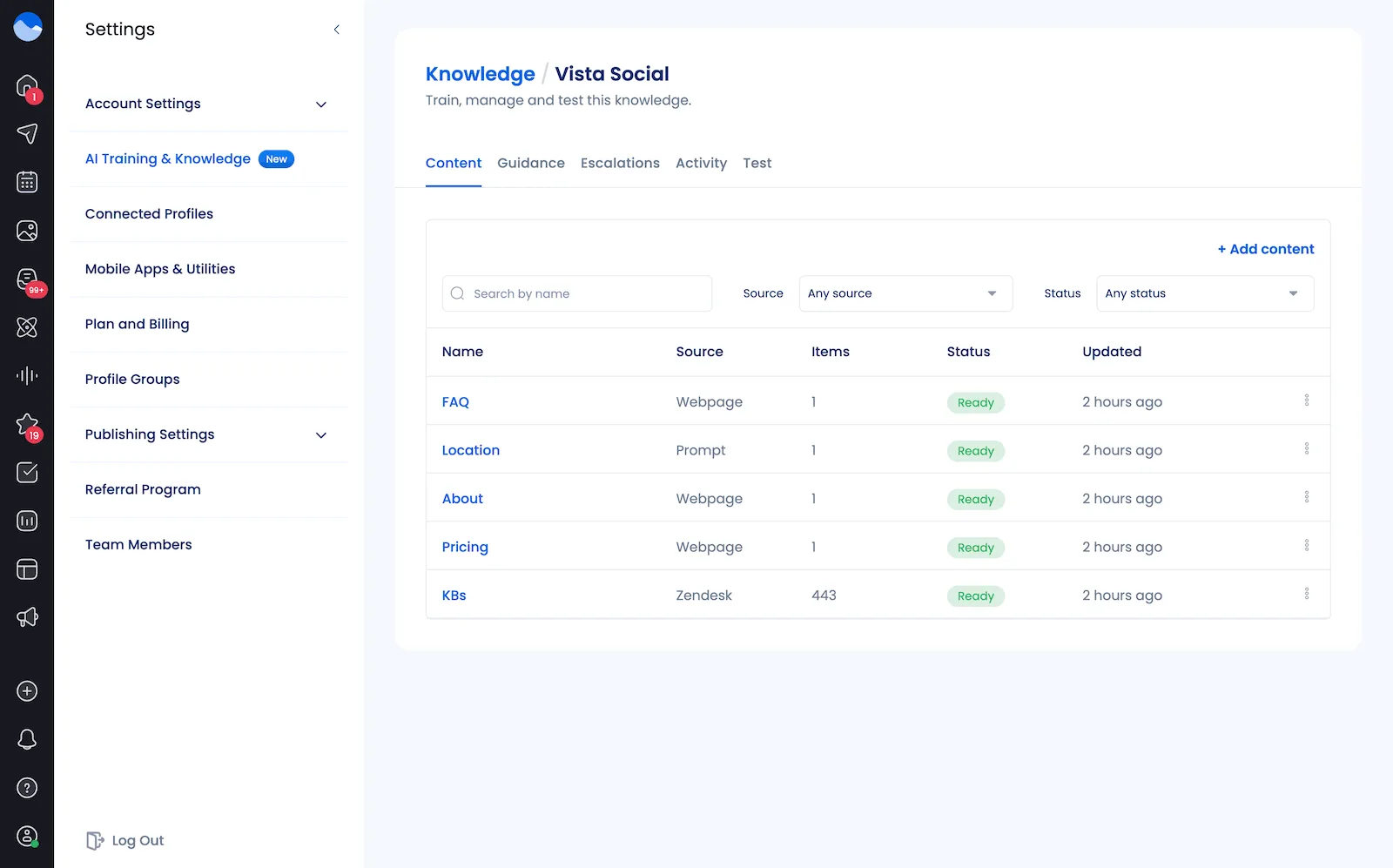Screen dimensions: 1393x868
Task: Open the FAQ knowledge entry
Action: pos(455,401)
